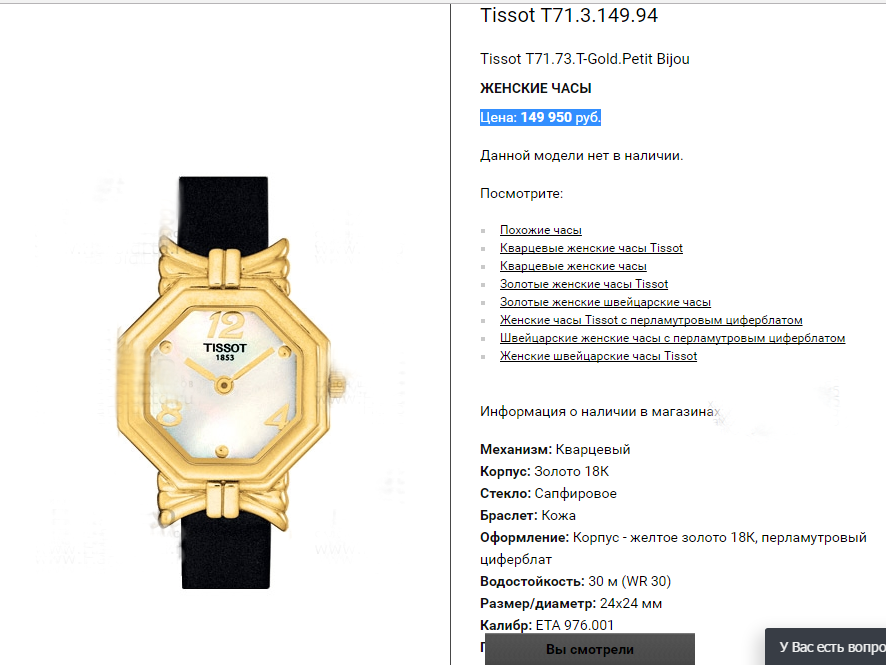
Task: Open the 'Кварцевые женские часы' link
Action: pos(573,266)
